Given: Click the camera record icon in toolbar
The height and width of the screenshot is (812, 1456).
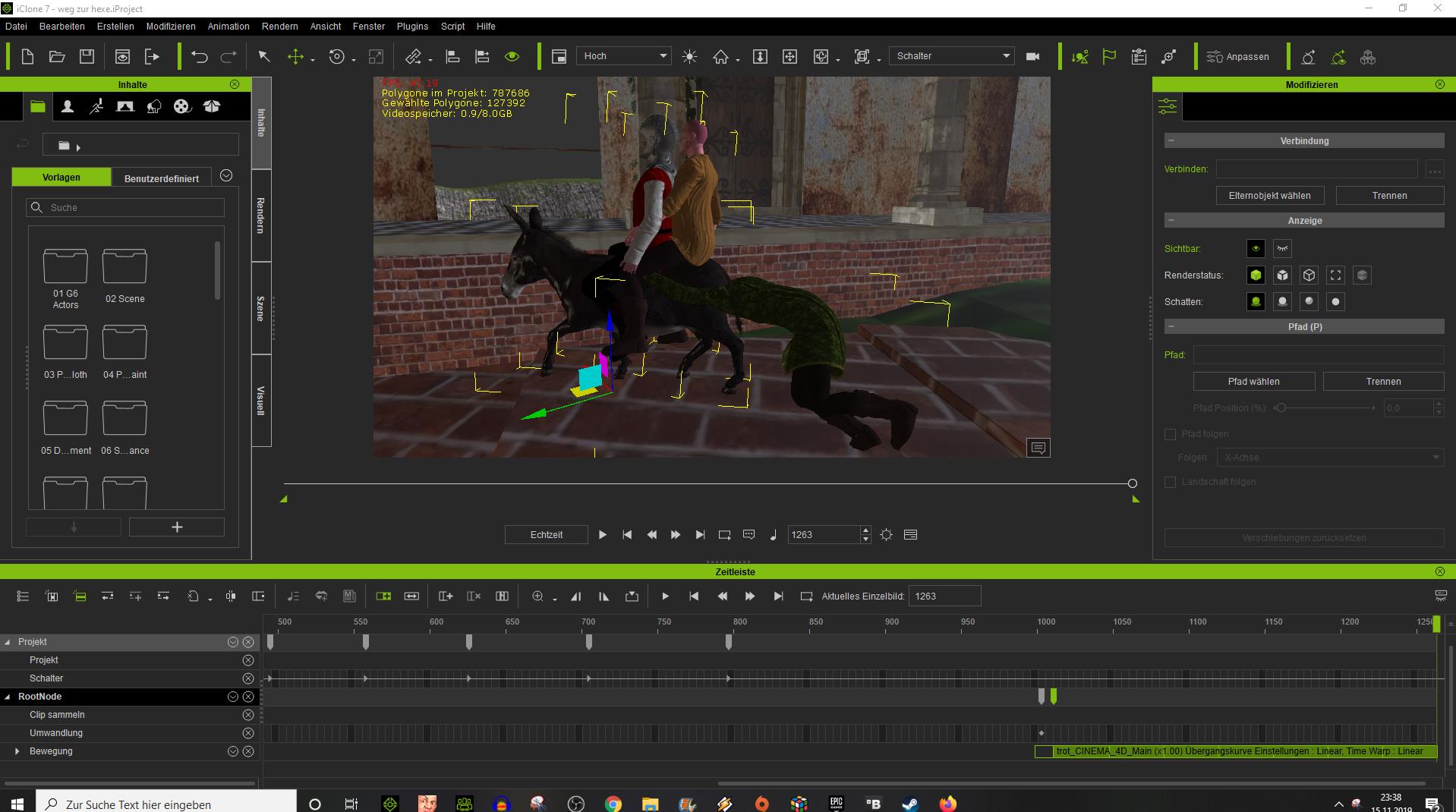Looking at the screenshot, I should click(1032, 57).
